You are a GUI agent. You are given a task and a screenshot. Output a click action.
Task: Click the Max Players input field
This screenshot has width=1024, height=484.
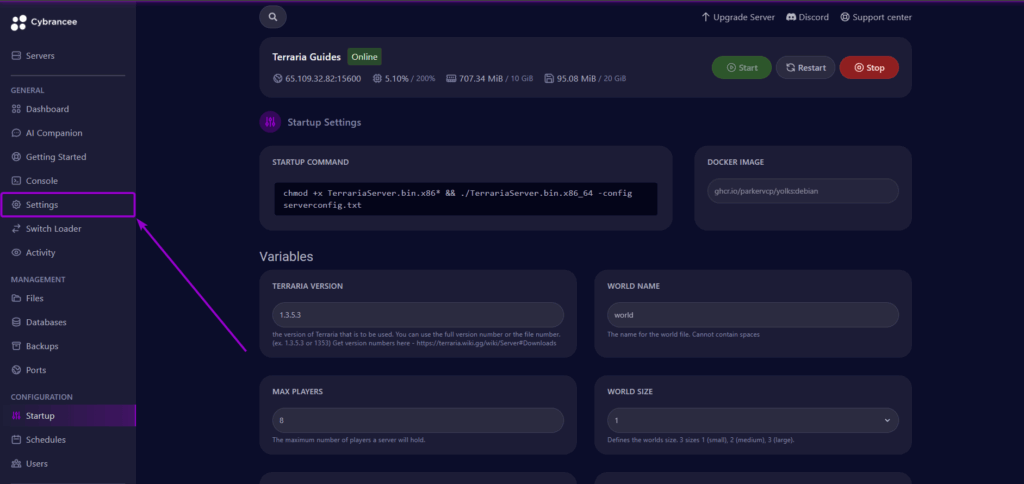pos(418,421)
